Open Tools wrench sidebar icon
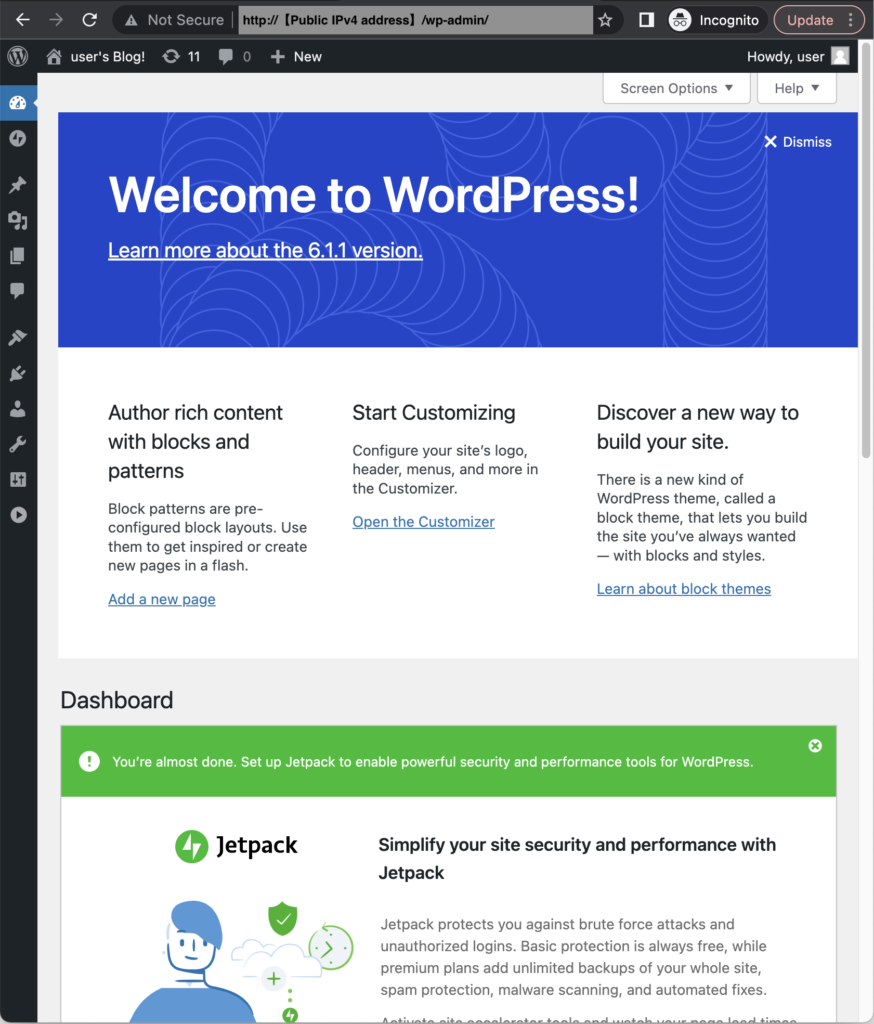Image resolution: width=874 pixels, height=1024 pixels. point(18,444)
